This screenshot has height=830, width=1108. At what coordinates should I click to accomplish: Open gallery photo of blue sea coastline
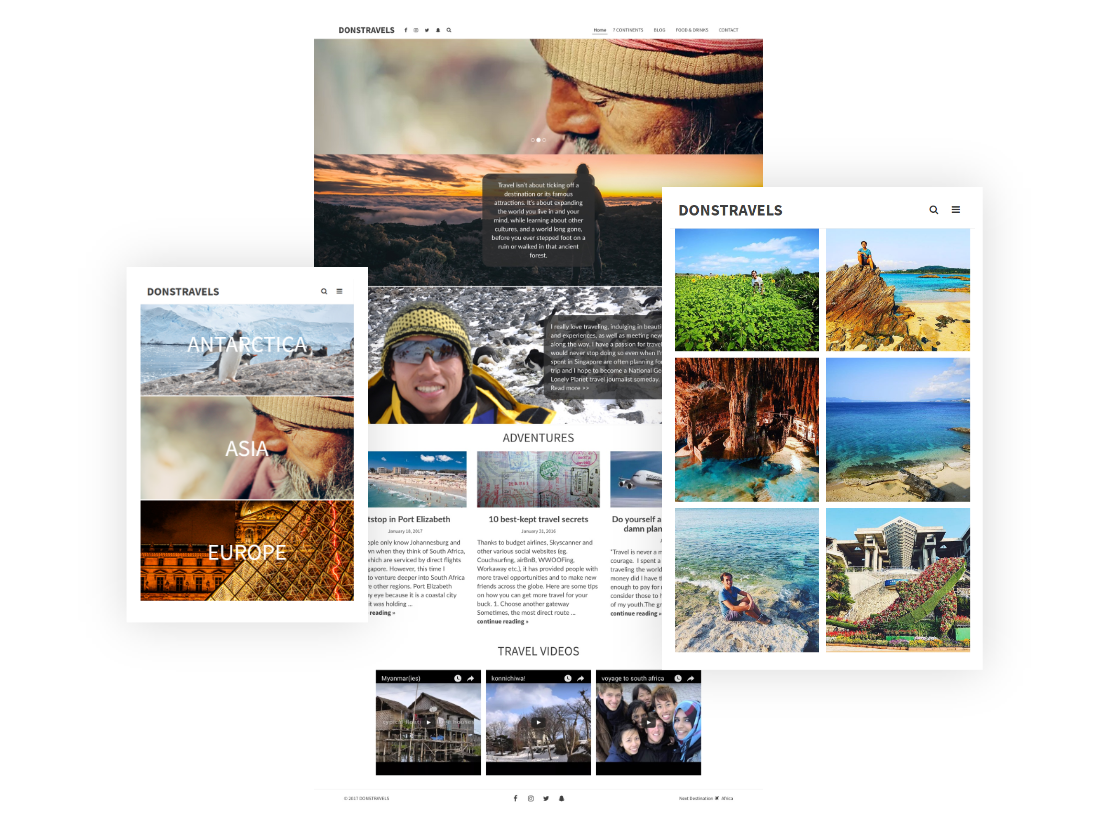[898, 429]
